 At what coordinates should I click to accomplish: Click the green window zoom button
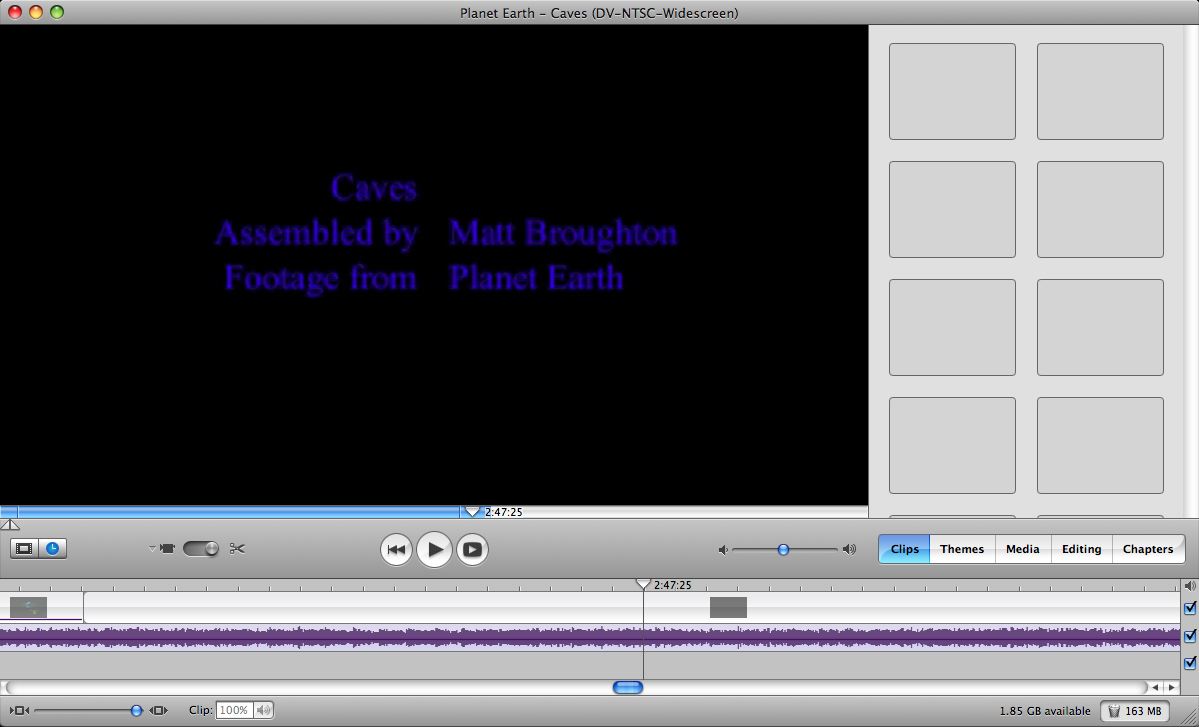[x=57, y=12]
